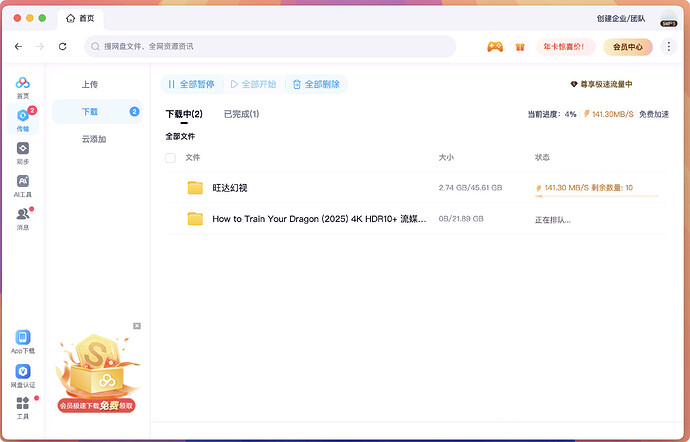The height and width of the screenshot is (442, 690).
Task: Click the 大小 column header
Action: click(446, 158)
